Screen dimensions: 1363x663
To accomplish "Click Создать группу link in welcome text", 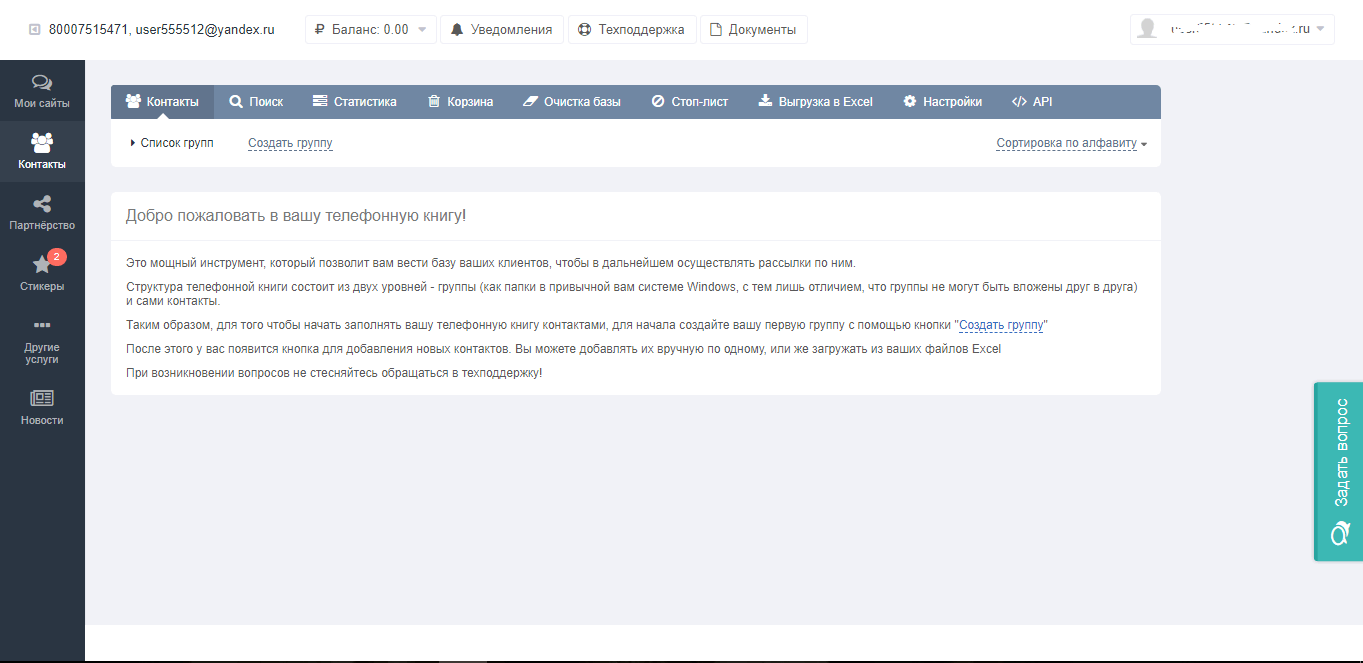I will (1001, 325).
